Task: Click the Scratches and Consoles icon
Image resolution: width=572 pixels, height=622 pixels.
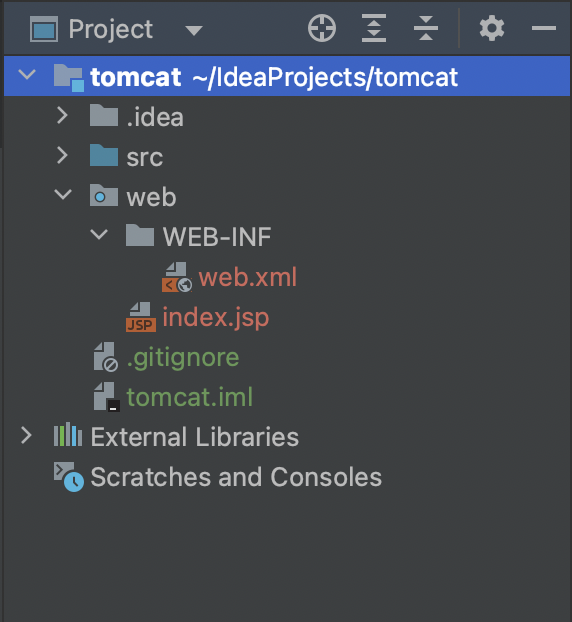Action: 69,476
